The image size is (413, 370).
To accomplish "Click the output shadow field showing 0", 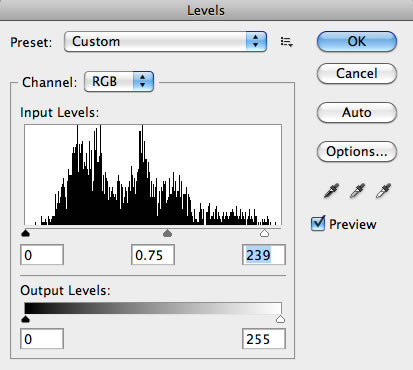I will pyautogui.click(x=42, y=339).
